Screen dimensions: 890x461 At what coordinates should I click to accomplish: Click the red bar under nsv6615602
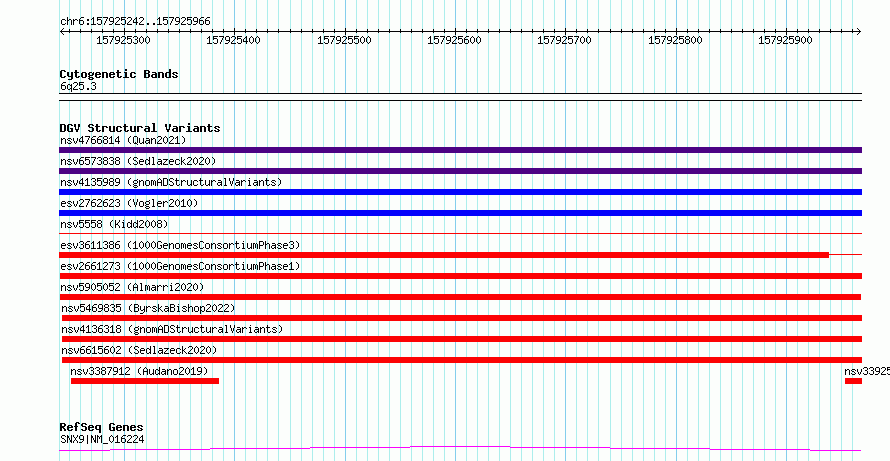click(x=461, y=360)
